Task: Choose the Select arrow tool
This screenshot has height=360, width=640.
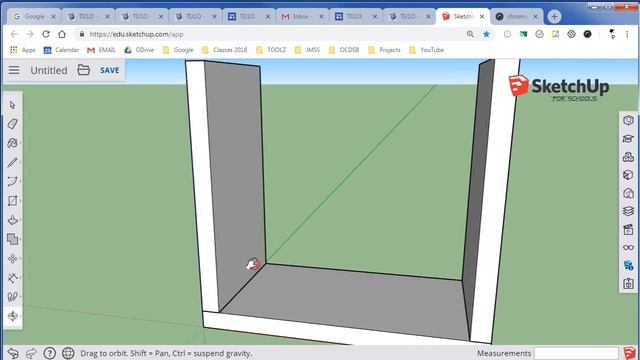Action: pos(12,105)
